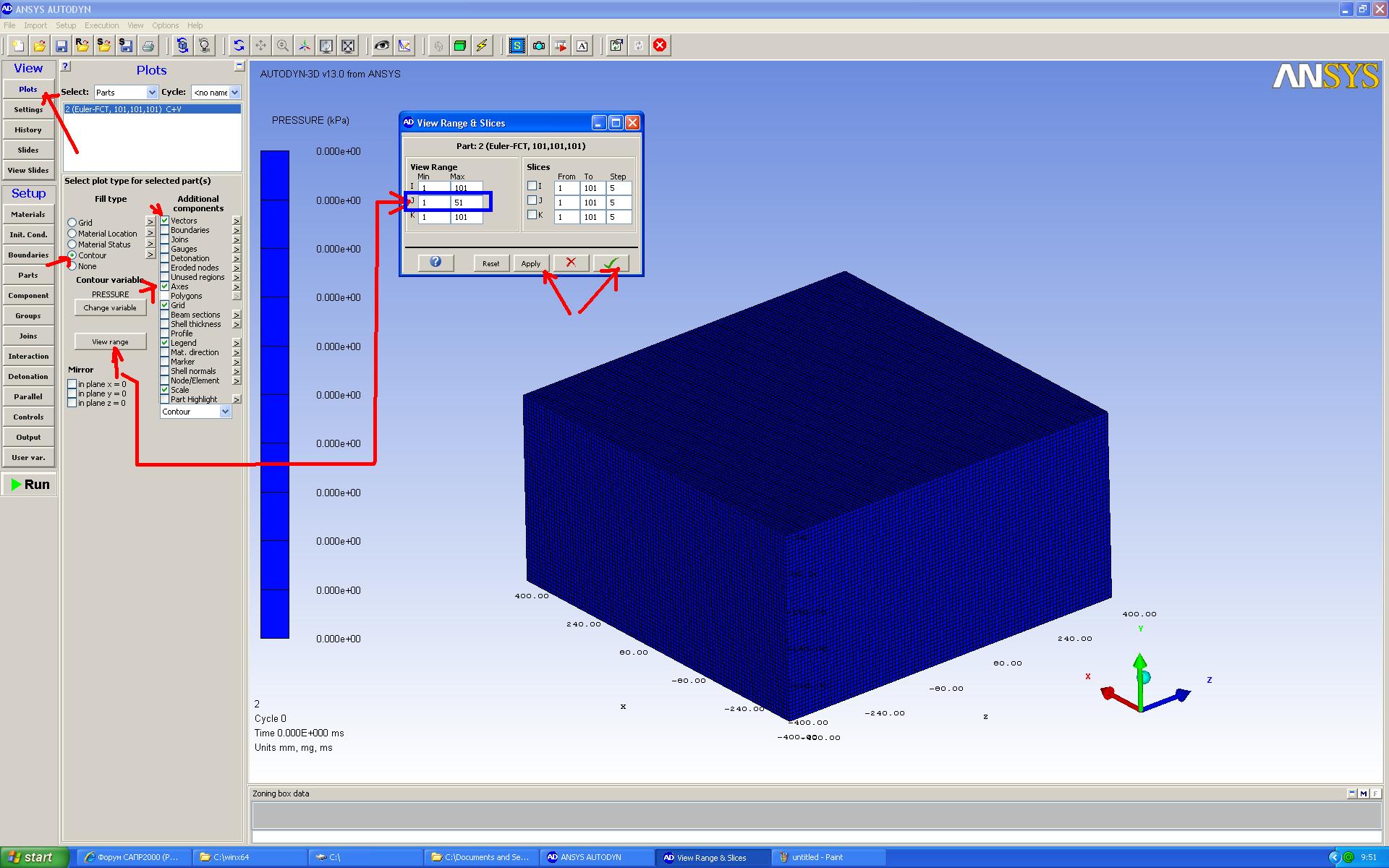Click the text annotation 'A' icon
The width and height of the screenshot is (1389, 868).
click(x=582, y=46)
